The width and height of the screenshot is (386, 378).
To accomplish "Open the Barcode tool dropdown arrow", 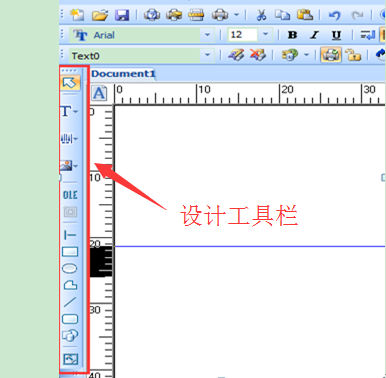I will click(76, 139).
